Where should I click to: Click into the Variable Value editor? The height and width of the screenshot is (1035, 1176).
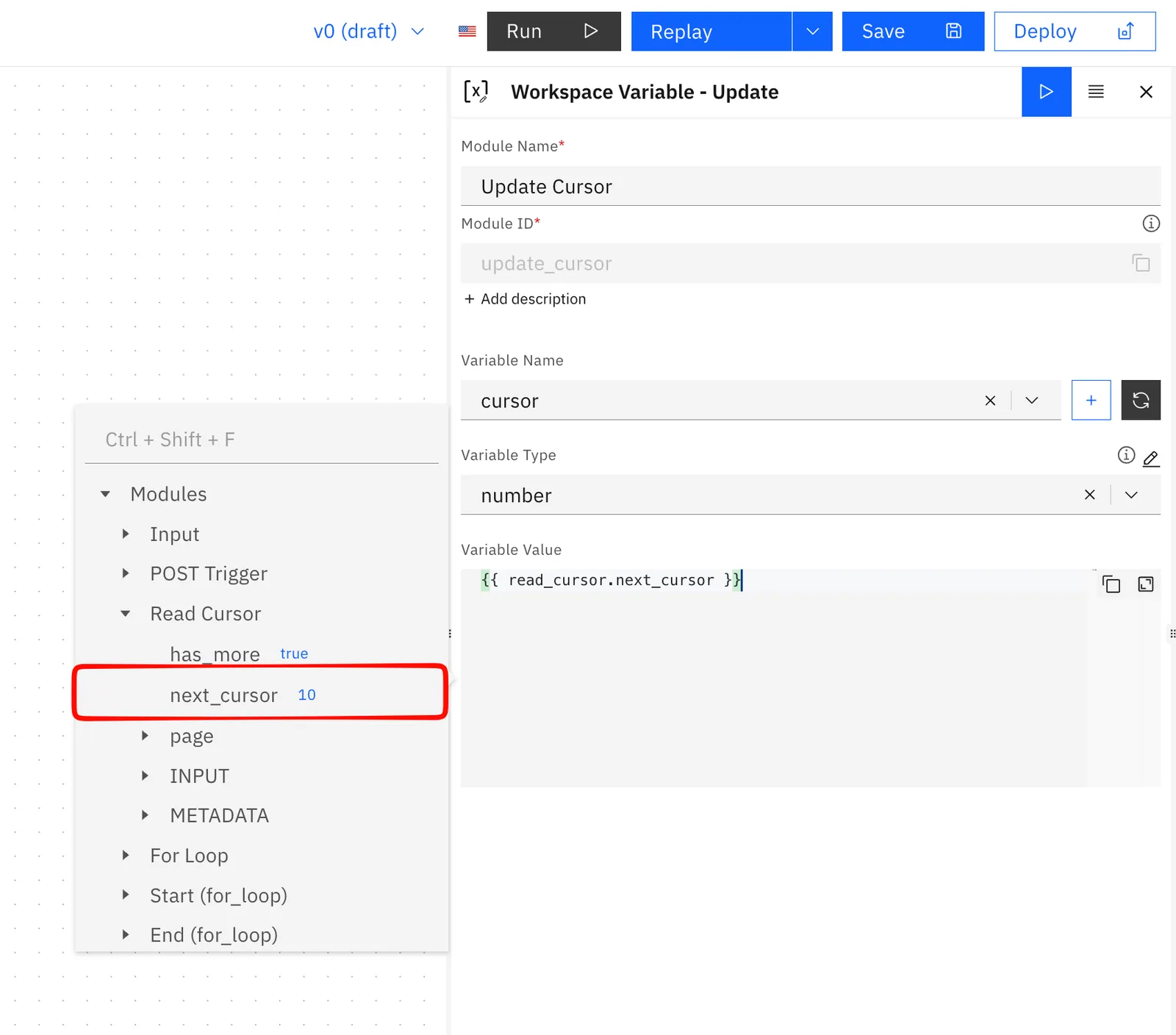(772, 676)
